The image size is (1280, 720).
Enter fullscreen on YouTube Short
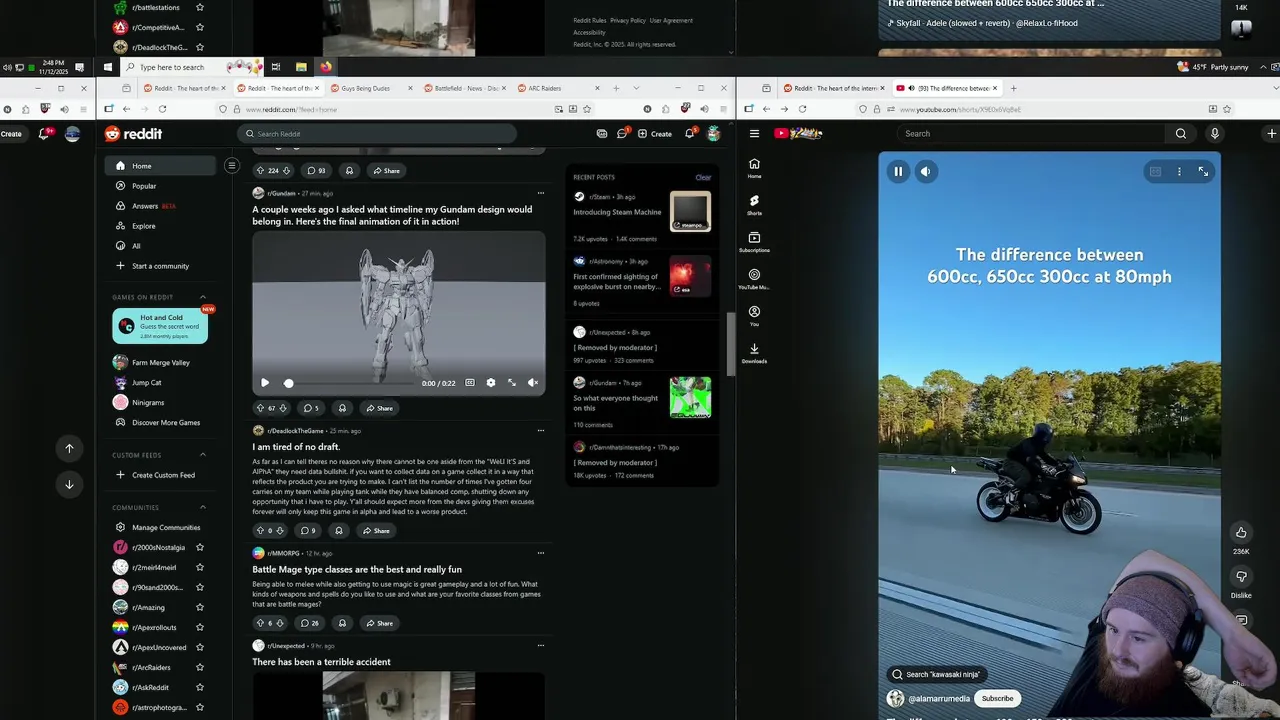(1203, 172)
